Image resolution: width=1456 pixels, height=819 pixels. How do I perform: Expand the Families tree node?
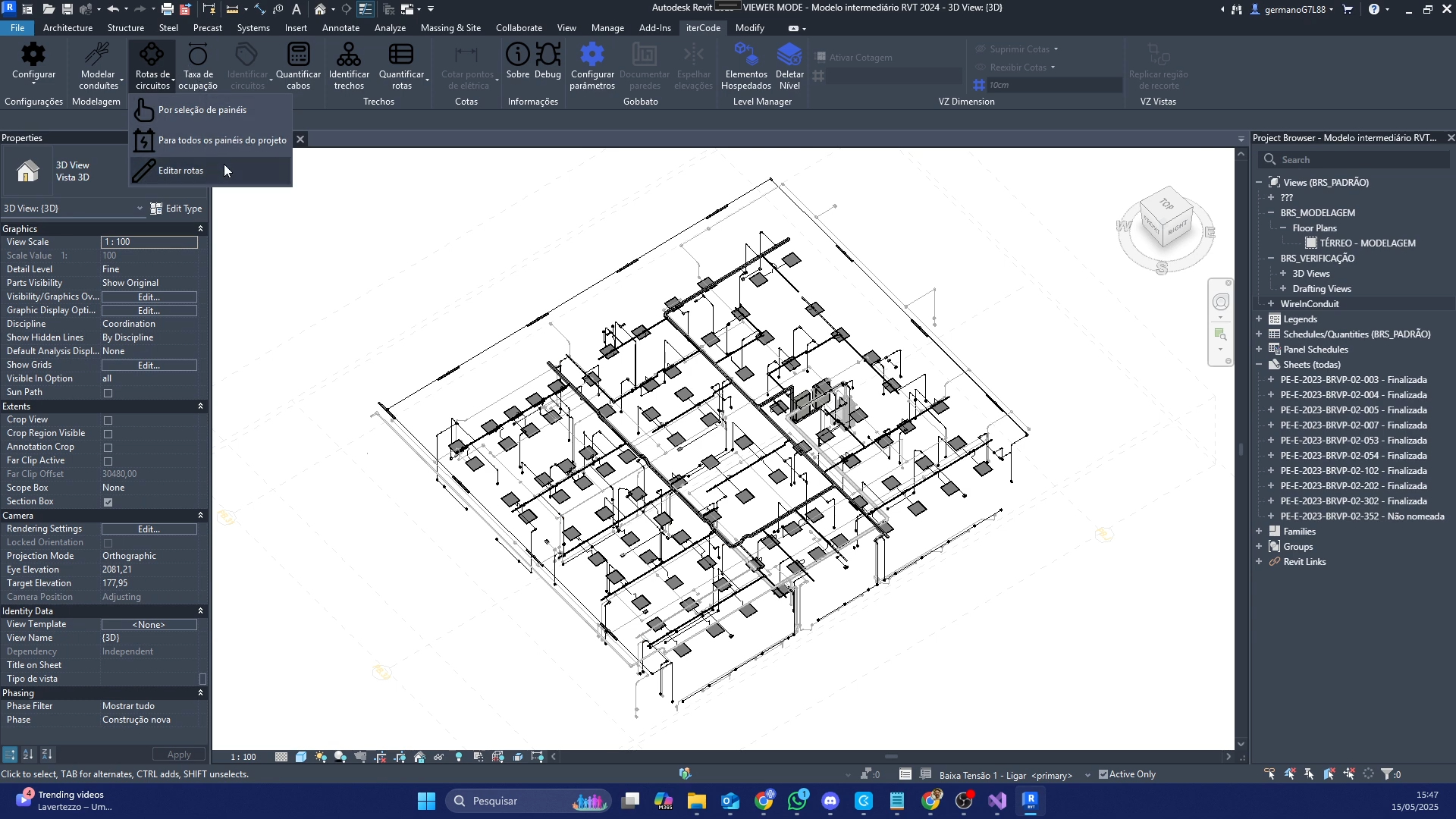1259,532
